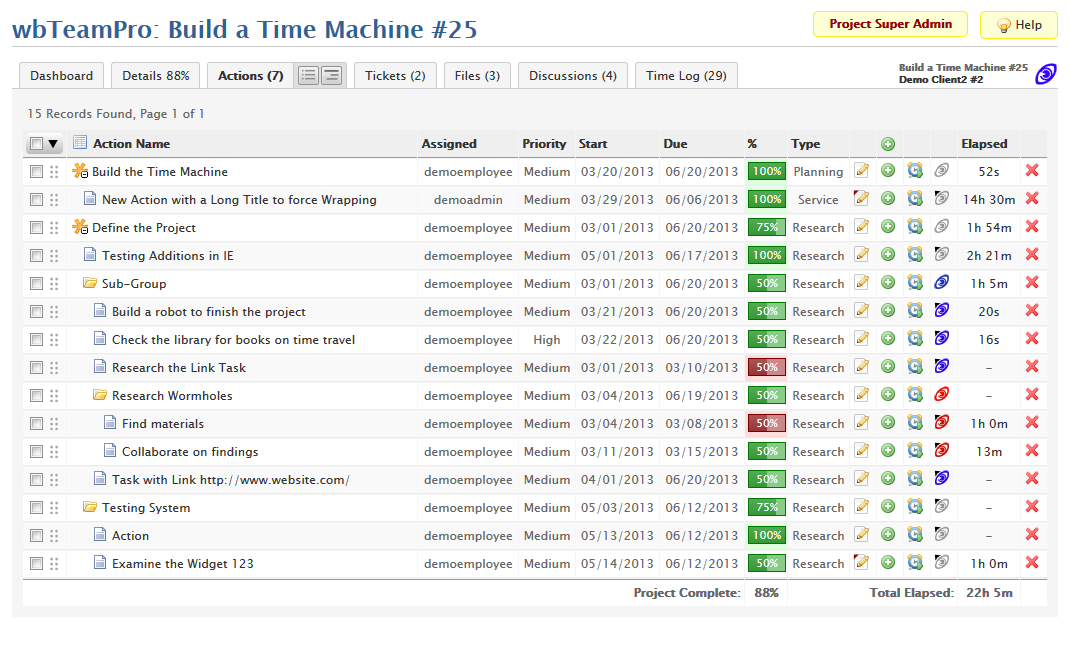Viewport: 1069px width, 665px height.
Task: Open the Tickets (2) tab
Action: [x=395, y=76]
